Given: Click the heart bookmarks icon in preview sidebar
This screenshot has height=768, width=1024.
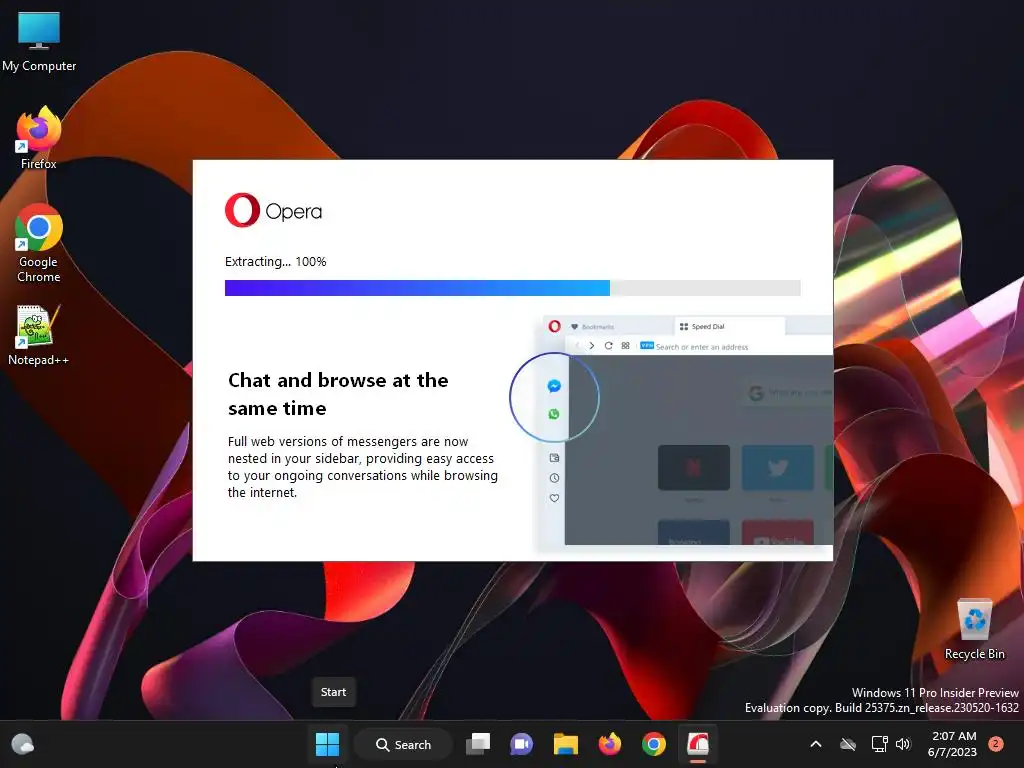Looking at the screenshot, I should (x=554, y=498).
